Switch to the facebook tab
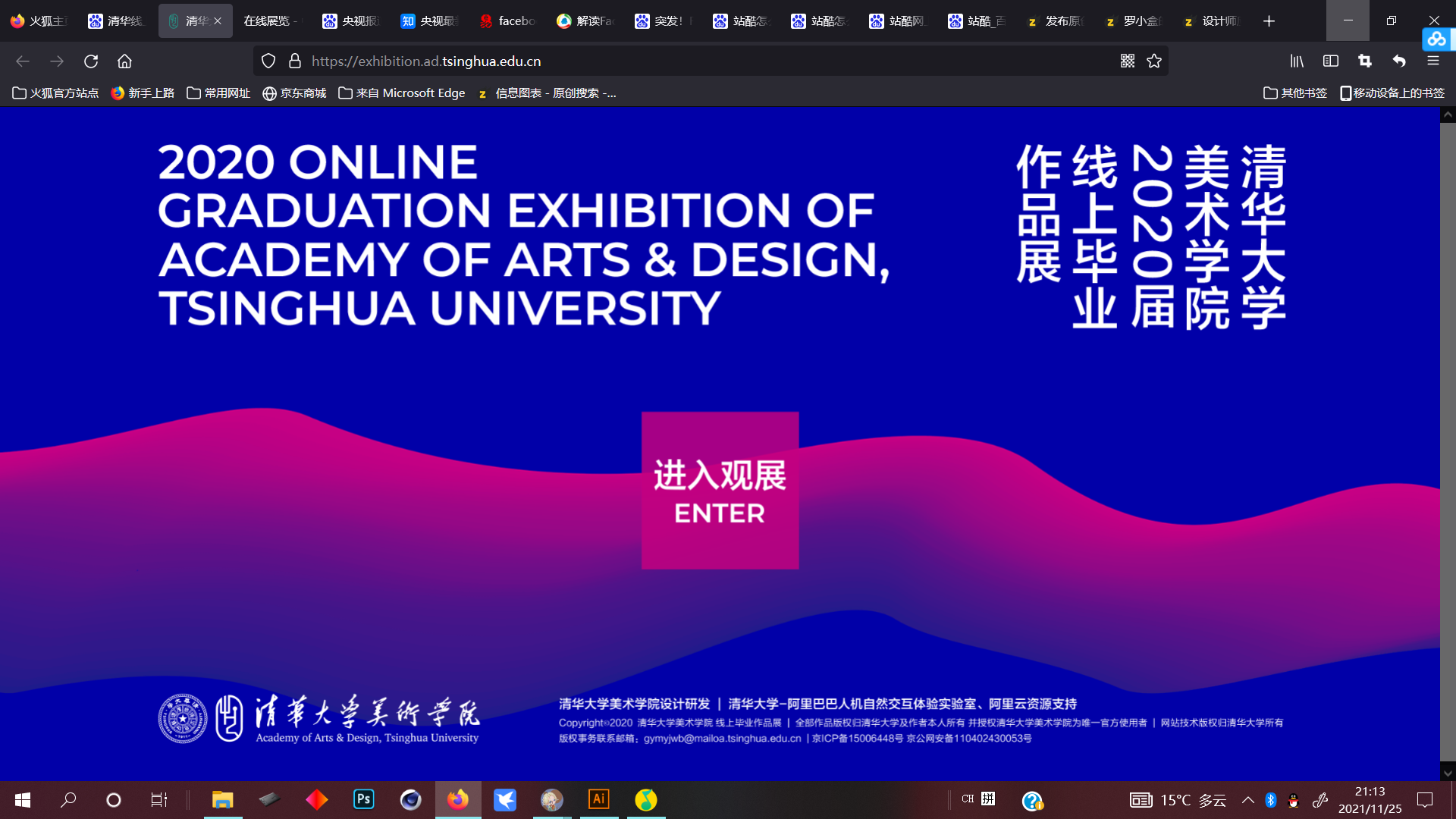1456x819 pixels. (x=508, y=21)
